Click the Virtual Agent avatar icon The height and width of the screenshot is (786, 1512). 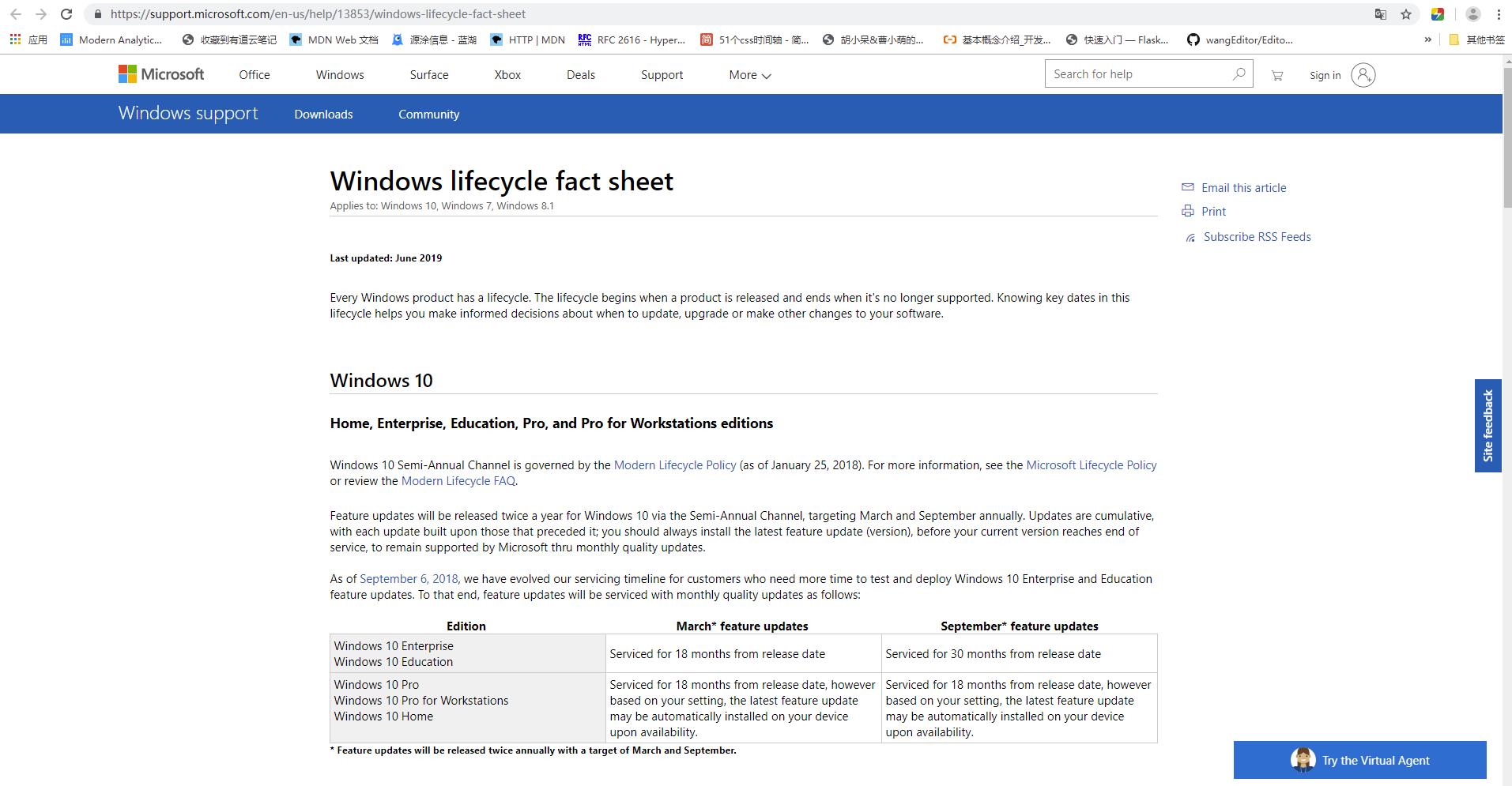pos(1303,760)
